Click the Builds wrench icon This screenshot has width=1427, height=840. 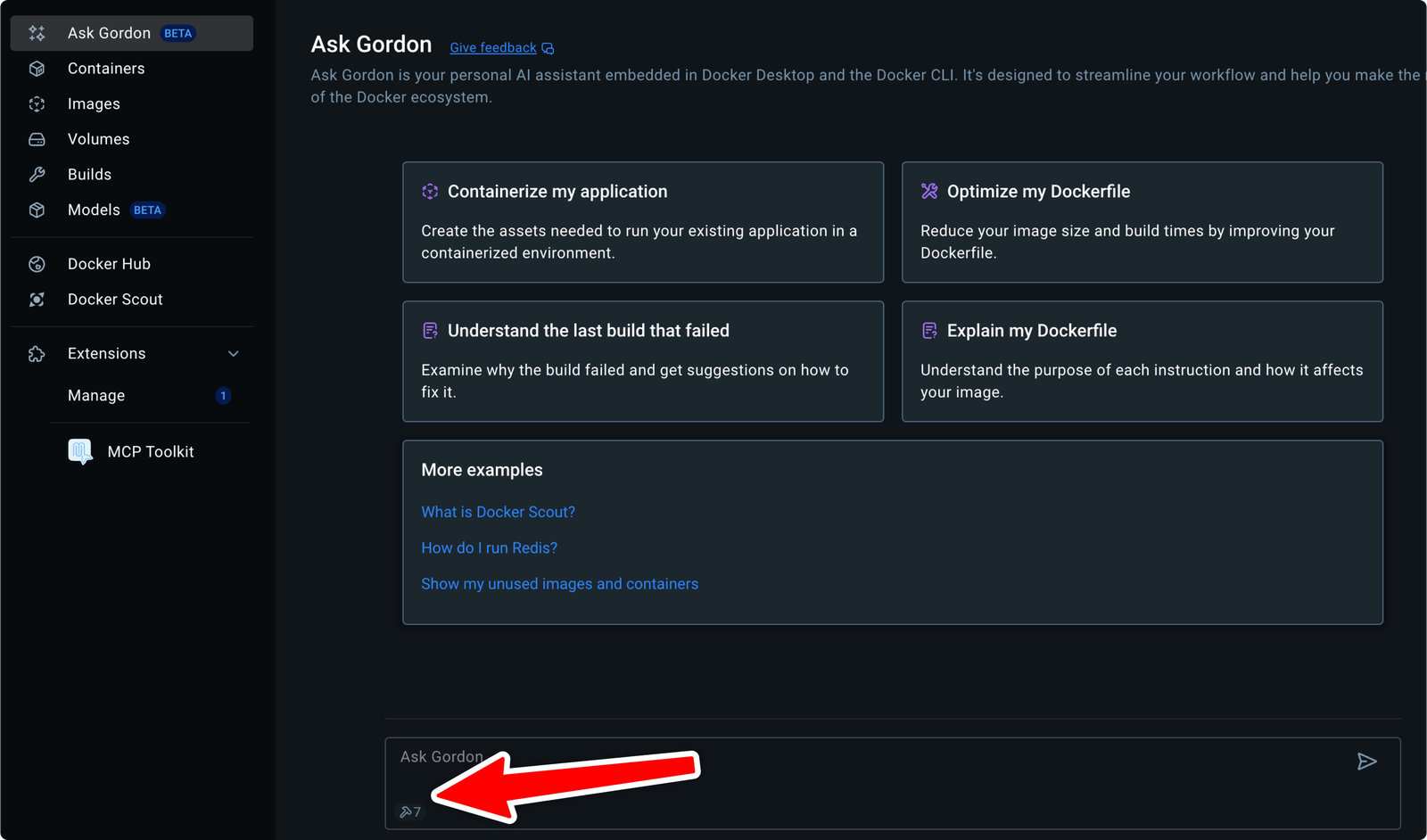point(37,175)
